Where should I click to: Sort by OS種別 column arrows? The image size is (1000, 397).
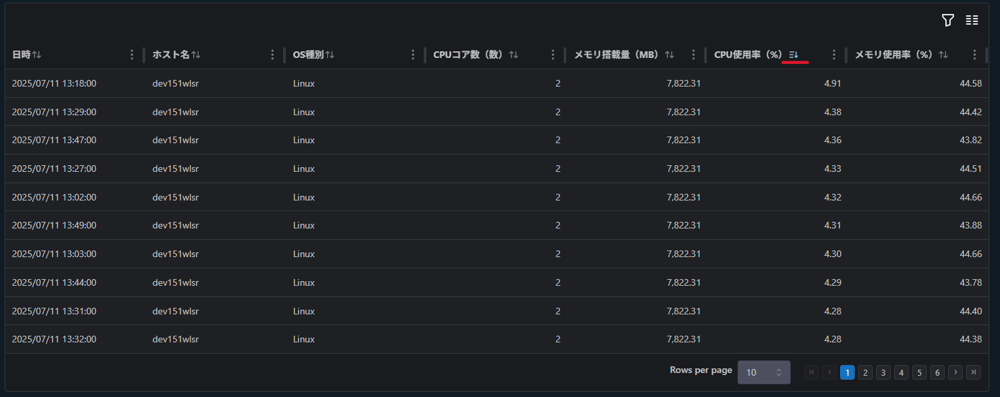330,55
